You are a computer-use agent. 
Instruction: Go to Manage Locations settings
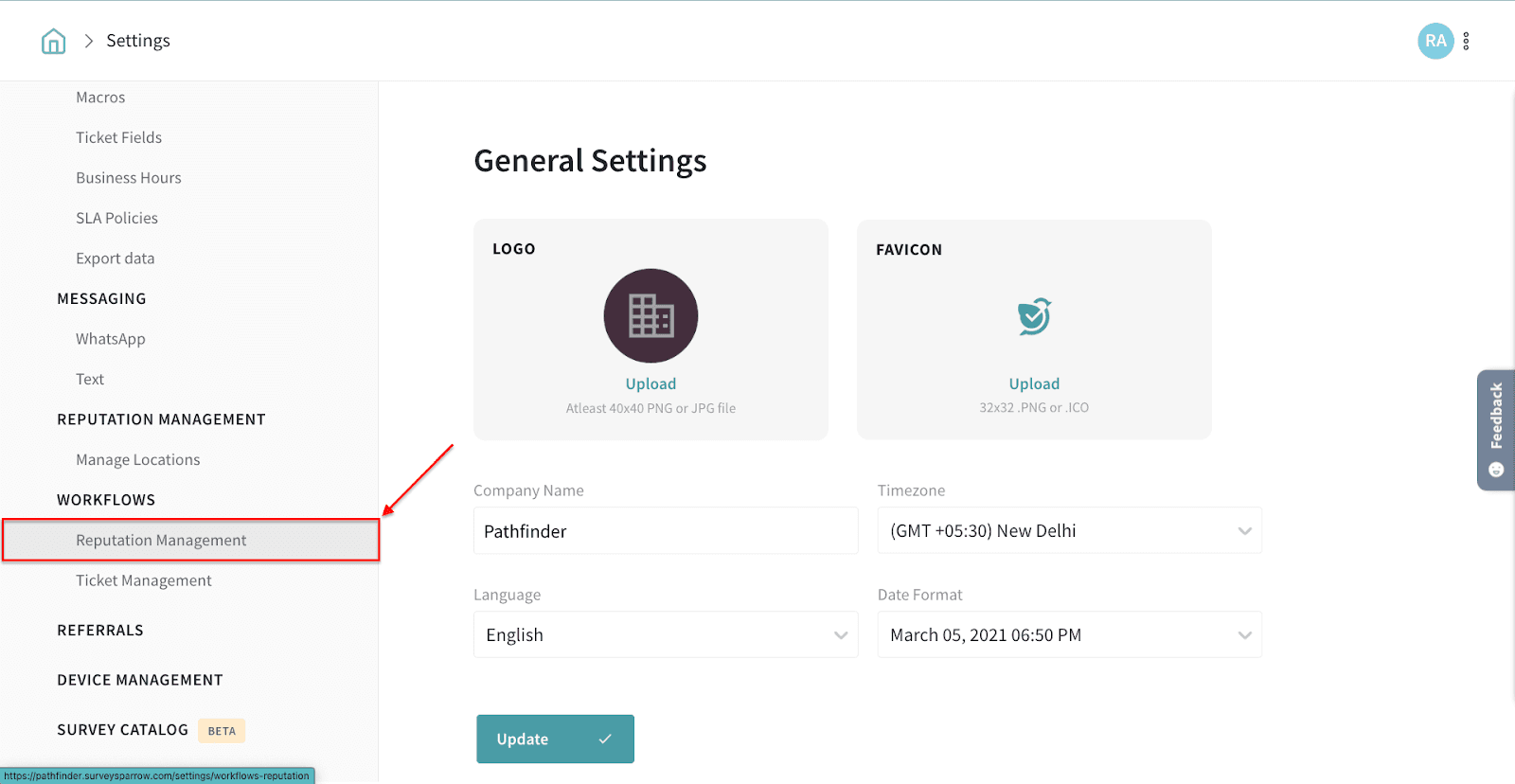tap(138, 460)
